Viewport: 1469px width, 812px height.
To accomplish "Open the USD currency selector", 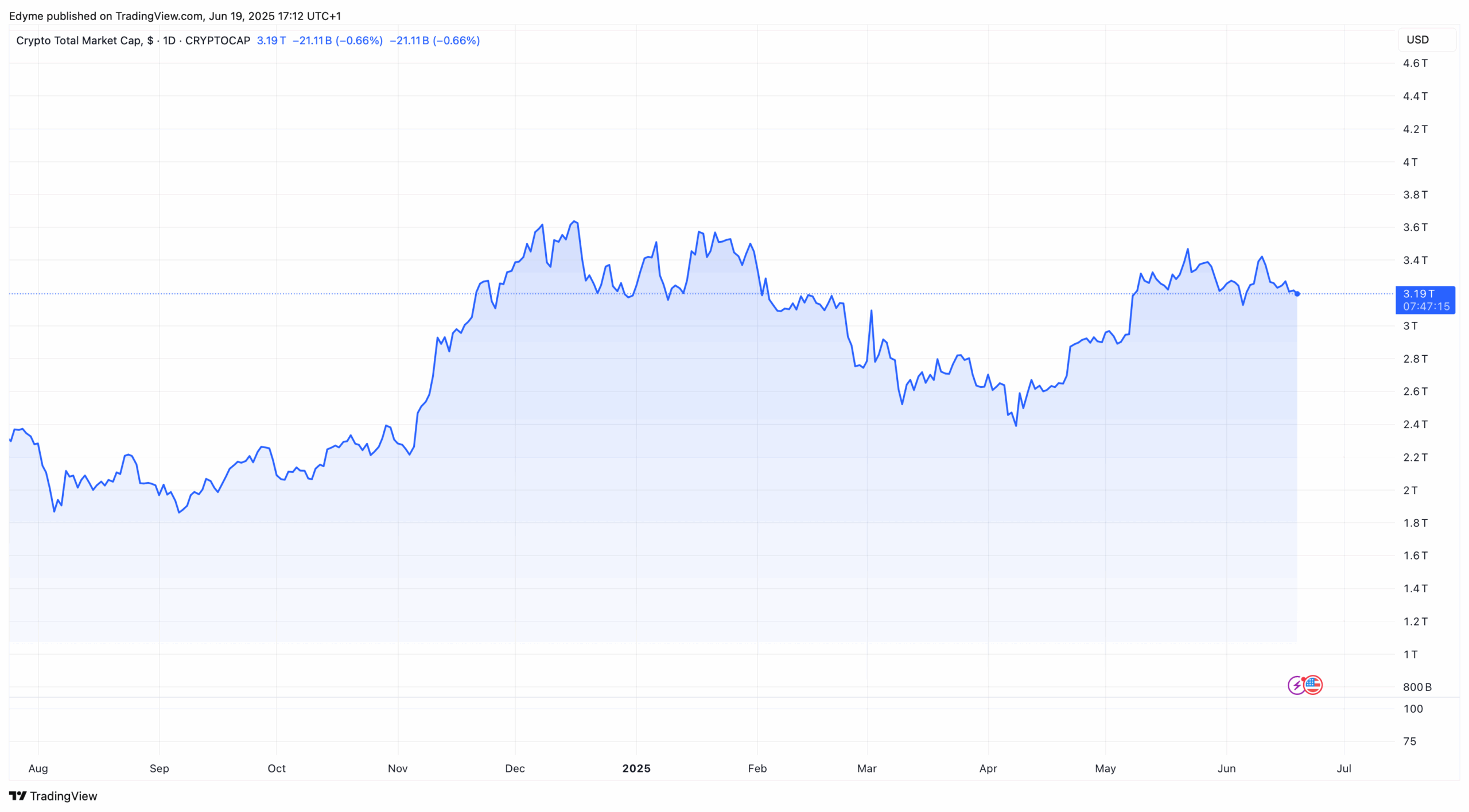I will 1427,40.
